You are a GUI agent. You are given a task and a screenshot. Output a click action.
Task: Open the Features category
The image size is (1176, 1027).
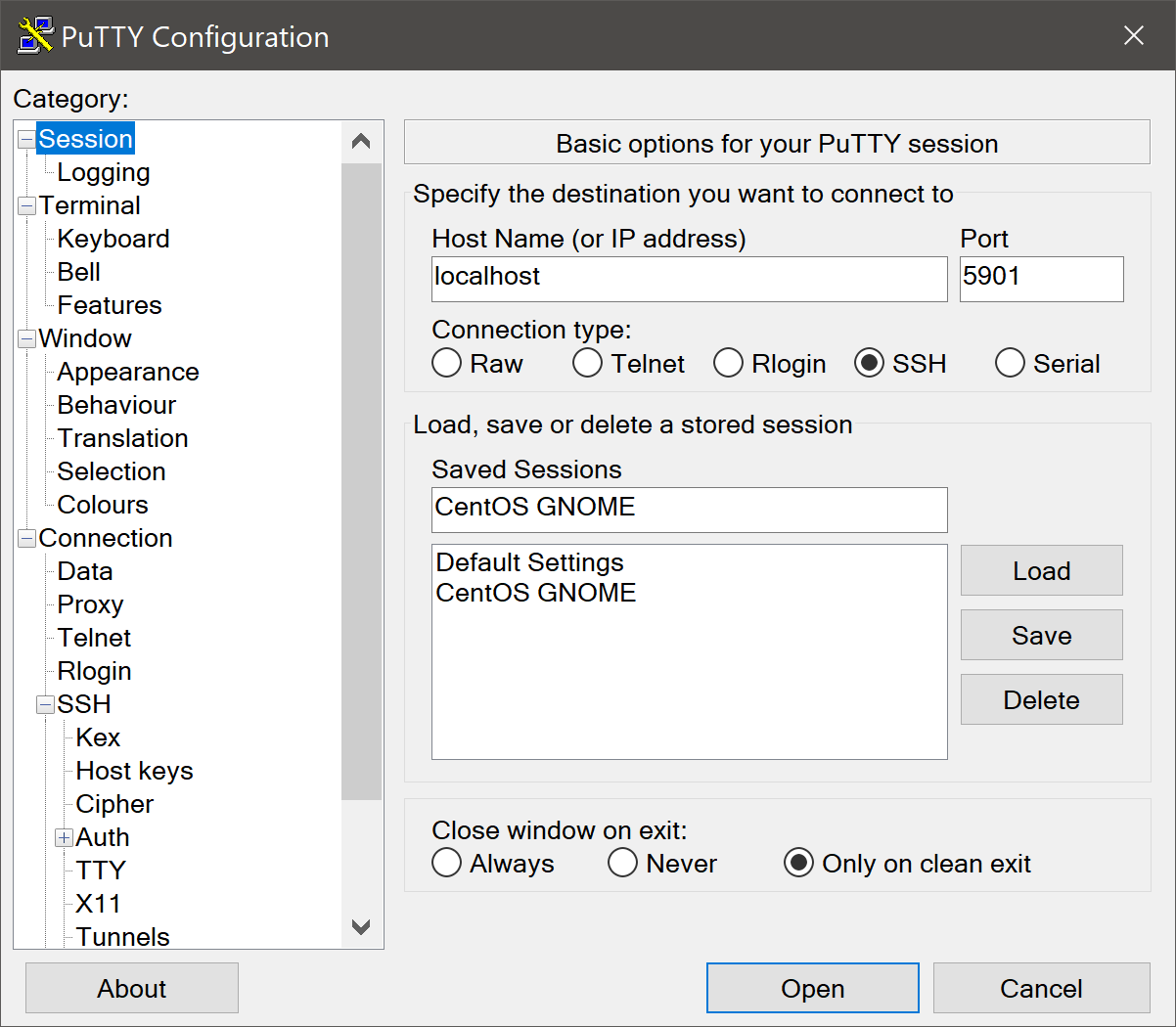click(x=110, y=305)
